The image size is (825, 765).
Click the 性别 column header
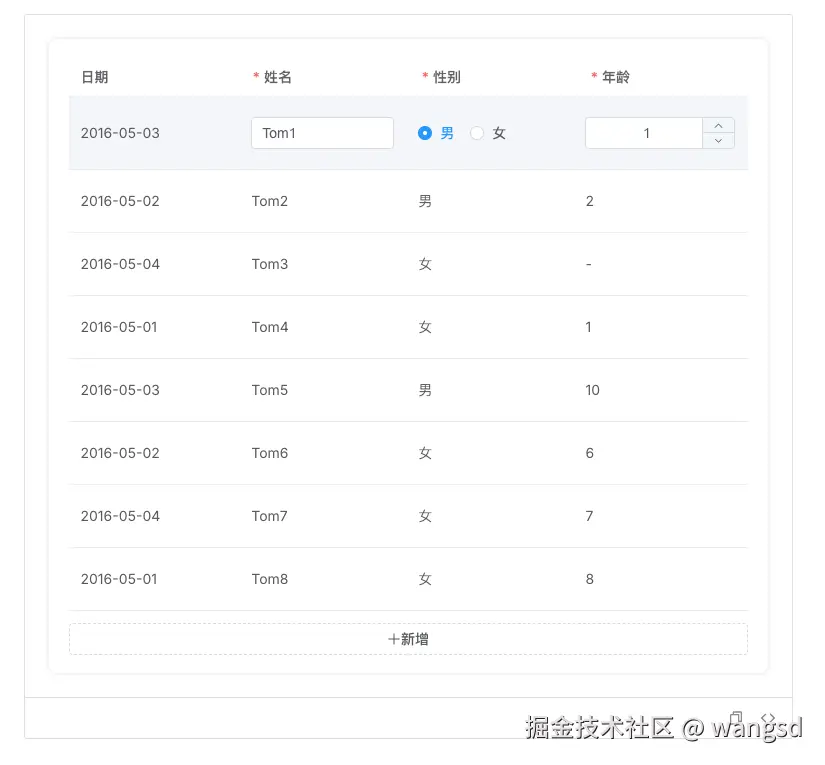[x=446, y=77]
